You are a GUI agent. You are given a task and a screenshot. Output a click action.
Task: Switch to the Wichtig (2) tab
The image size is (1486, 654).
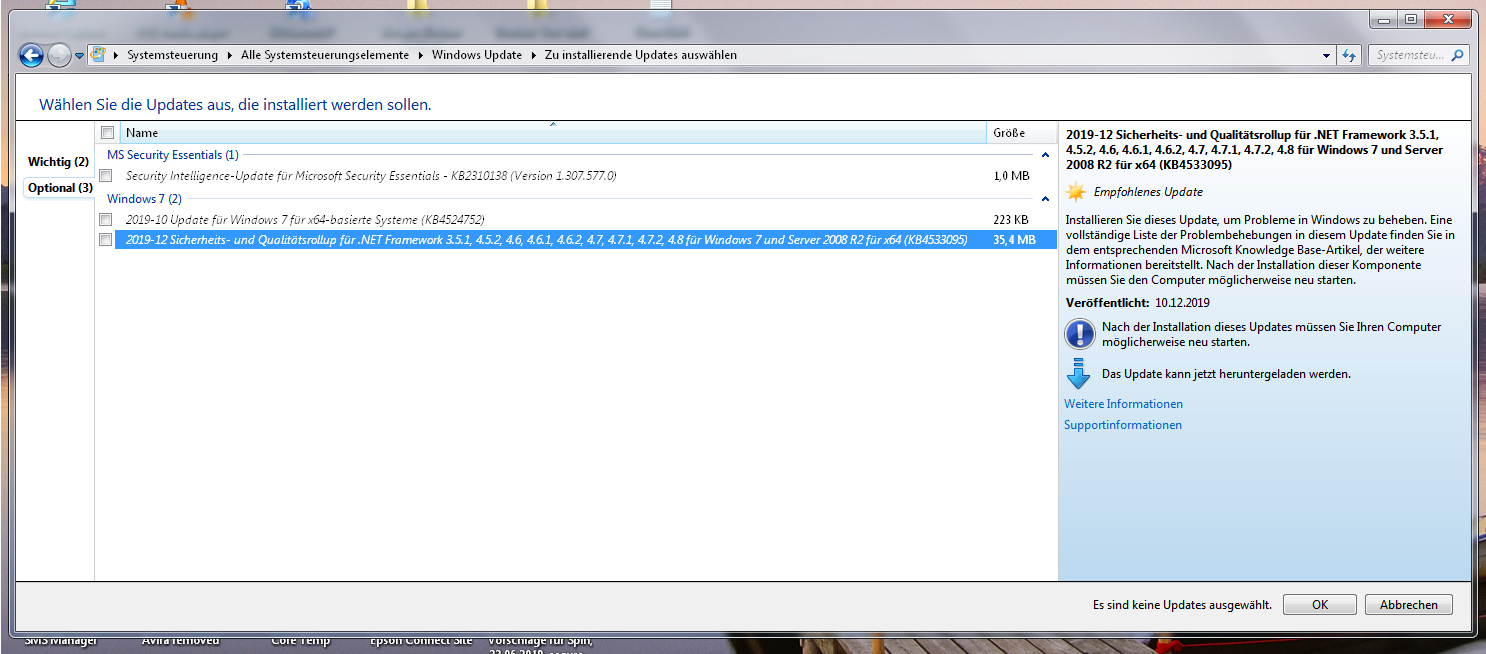point(58,162)
